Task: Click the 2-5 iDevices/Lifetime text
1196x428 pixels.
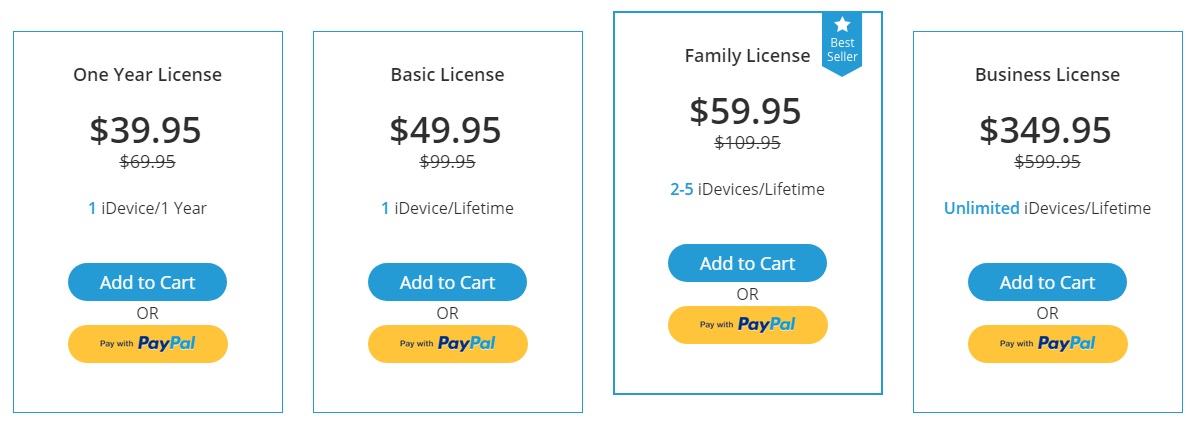Action: (x=747, y=189)
